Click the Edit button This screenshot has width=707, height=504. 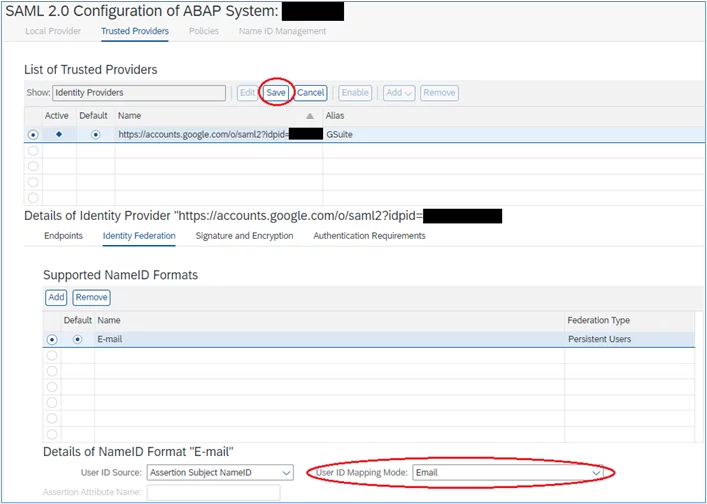(x=248, y=93)
